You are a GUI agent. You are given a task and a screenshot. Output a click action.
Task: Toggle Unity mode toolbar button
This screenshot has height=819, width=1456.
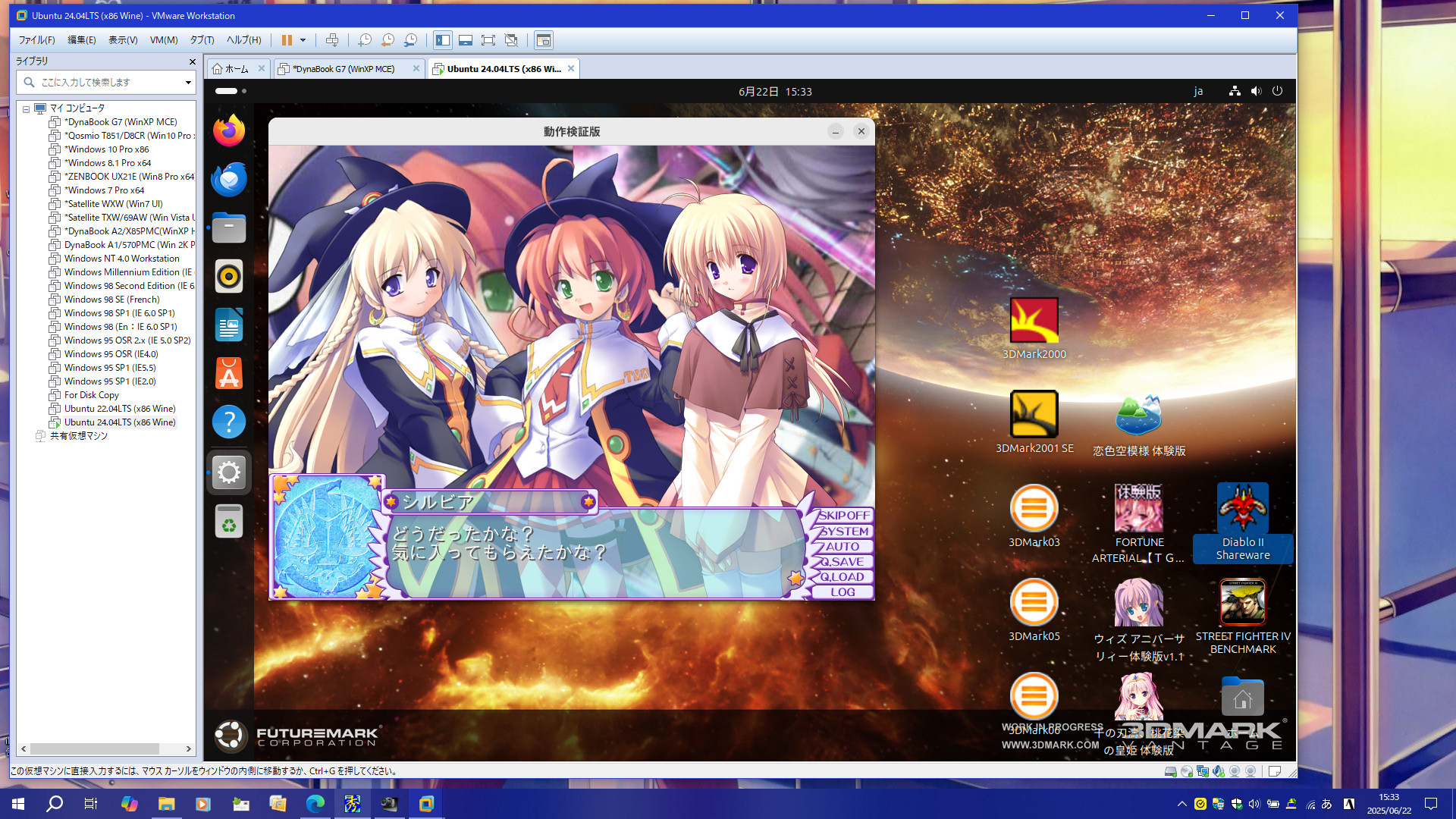pos(511,40)
